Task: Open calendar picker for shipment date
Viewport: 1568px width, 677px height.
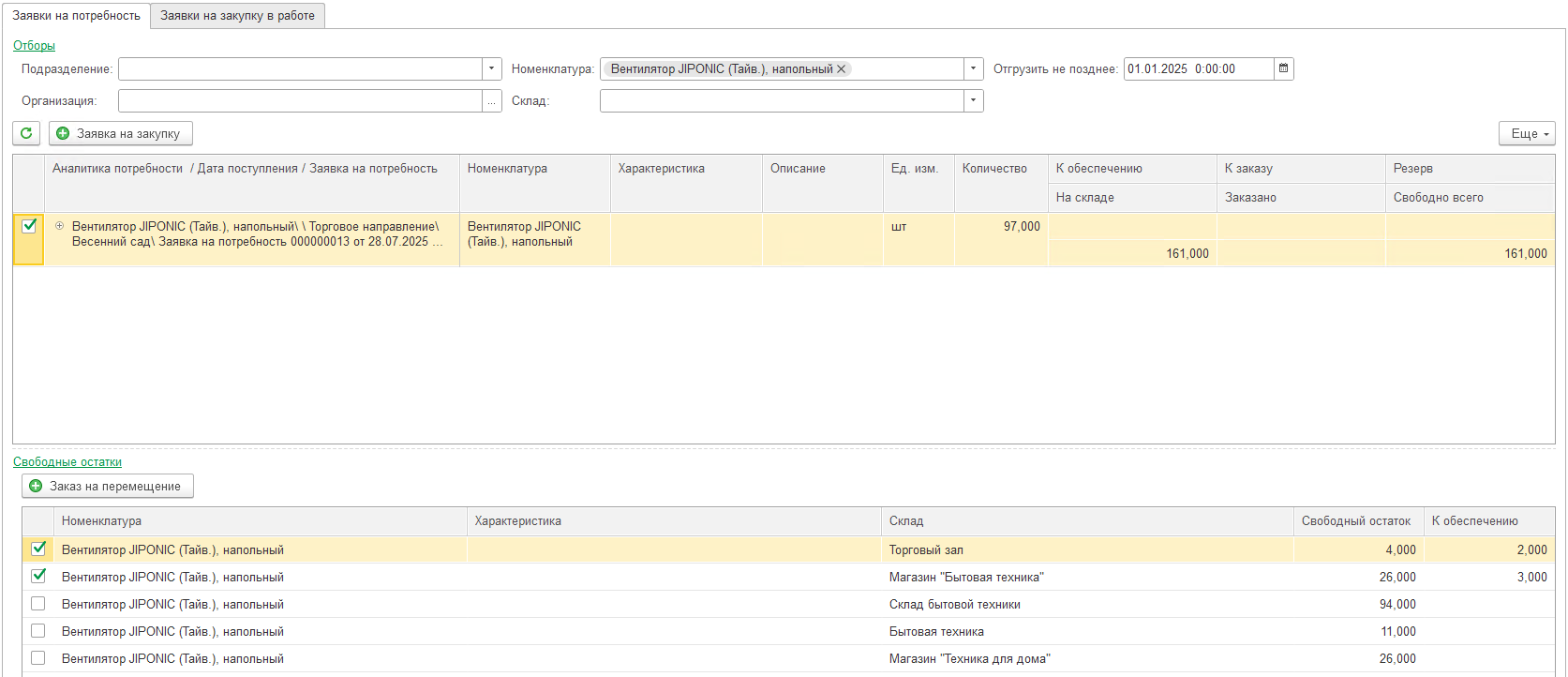Action: pyautogui.click(x=1284, y=68)
